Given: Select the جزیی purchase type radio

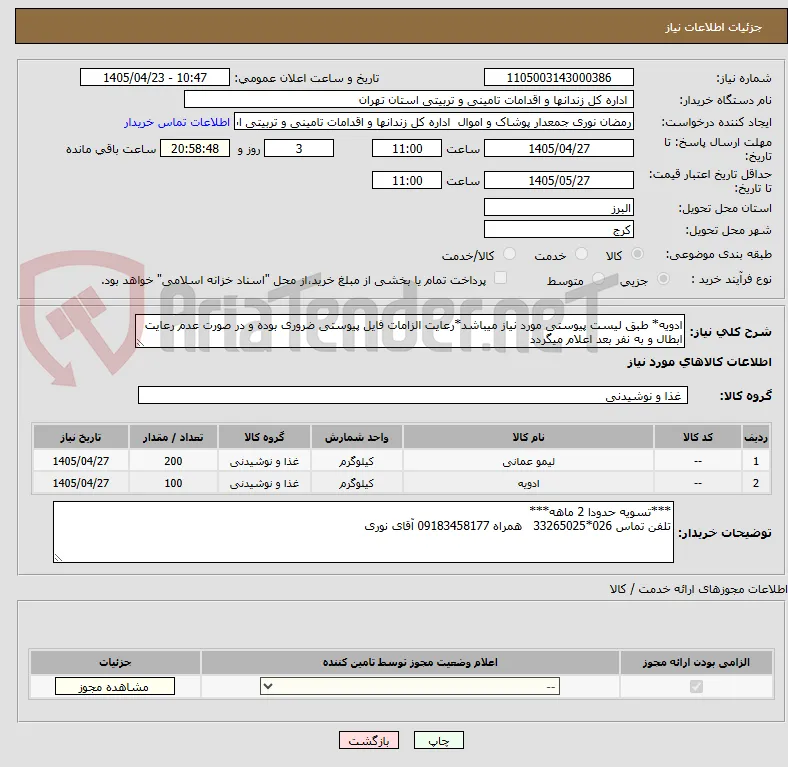Looking at the screenshot, I should [663, 279].
